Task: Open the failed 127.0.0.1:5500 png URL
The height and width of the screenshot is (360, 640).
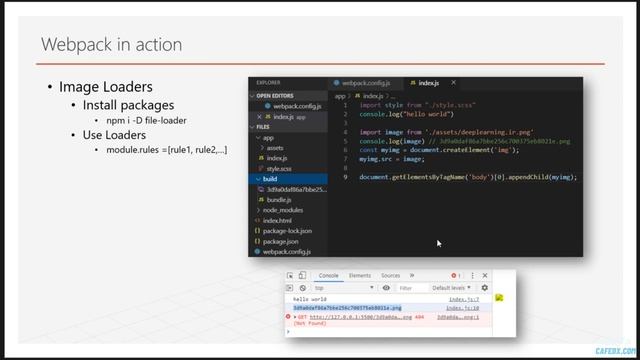Action: 360,317
